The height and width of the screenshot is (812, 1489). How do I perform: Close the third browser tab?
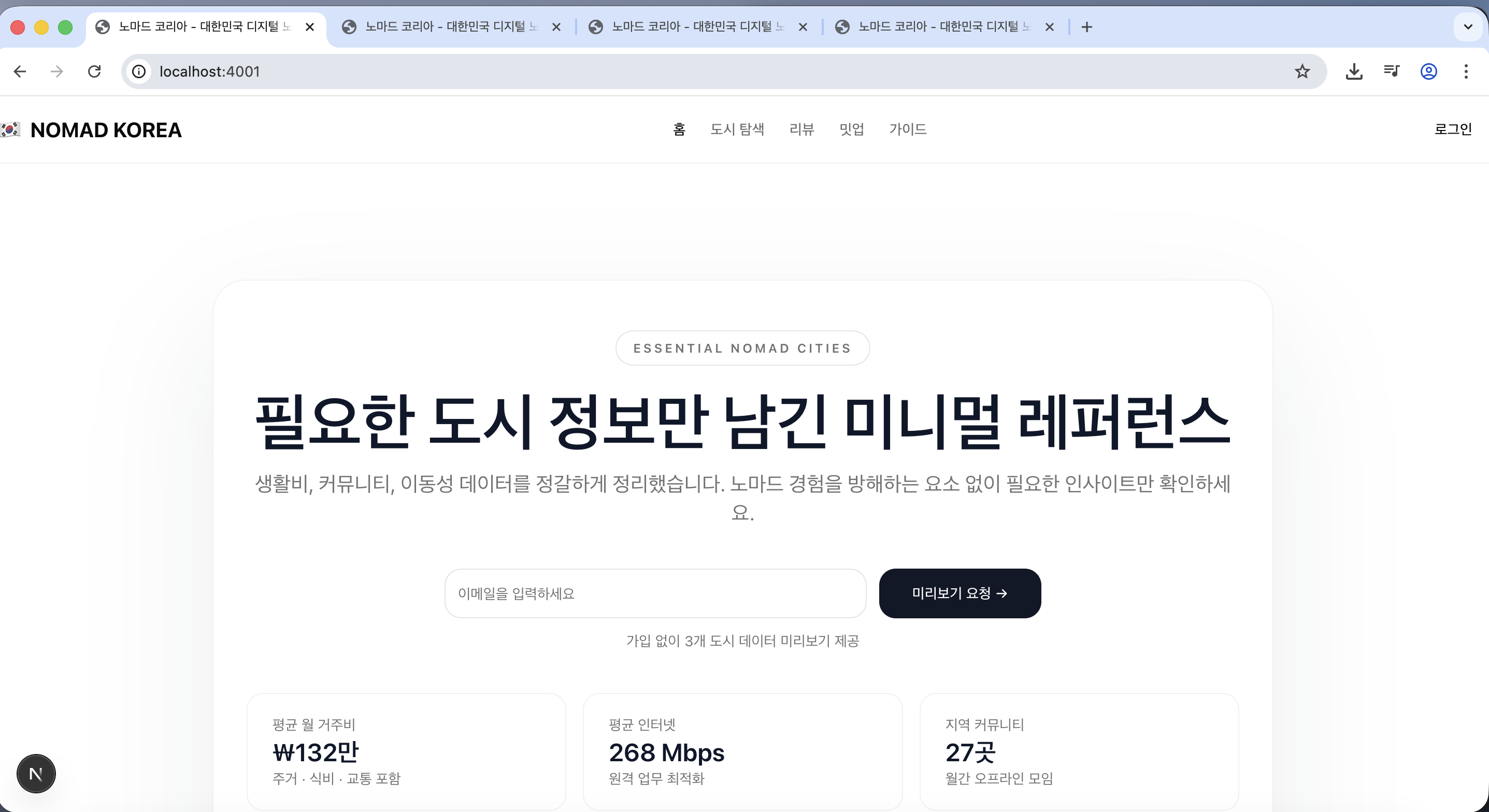[x=803, y=27]
